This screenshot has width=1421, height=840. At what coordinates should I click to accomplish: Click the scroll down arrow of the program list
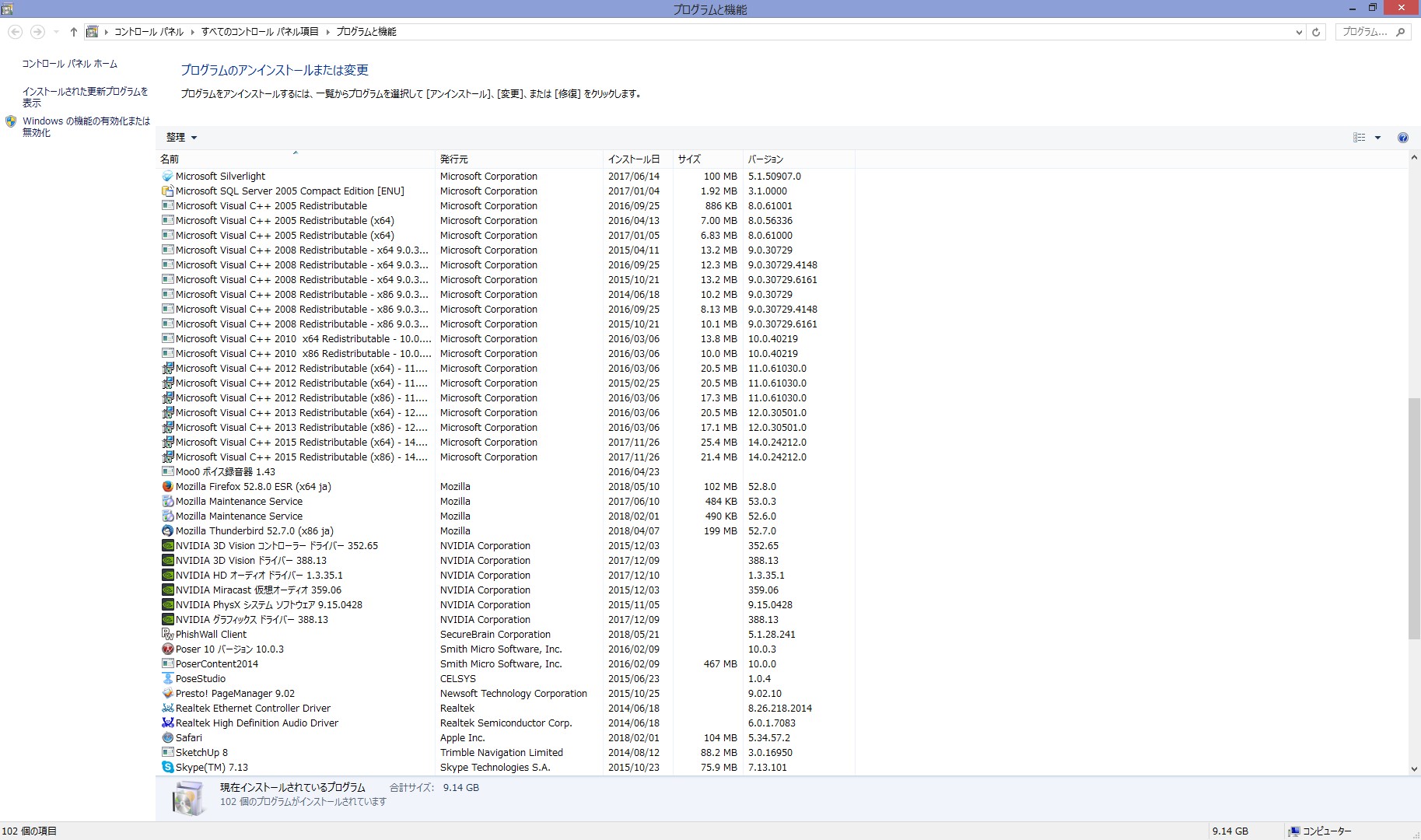(1414, 769)
